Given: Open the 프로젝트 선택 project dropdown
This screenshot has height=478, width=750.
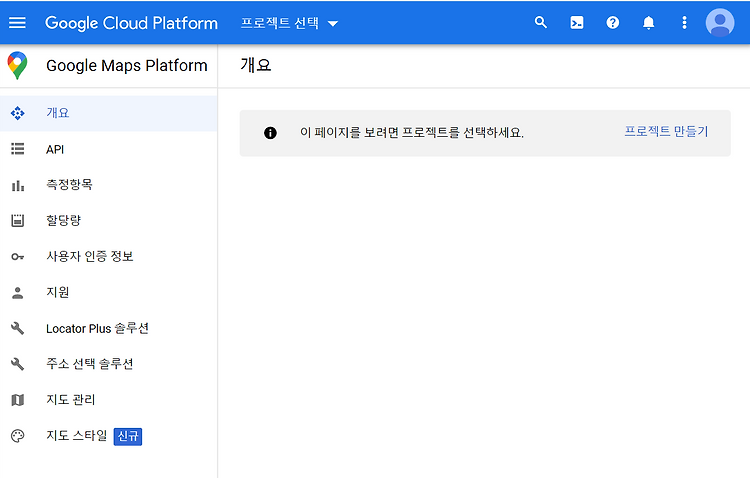Looking at the screenshot, I should coord(289,23).
